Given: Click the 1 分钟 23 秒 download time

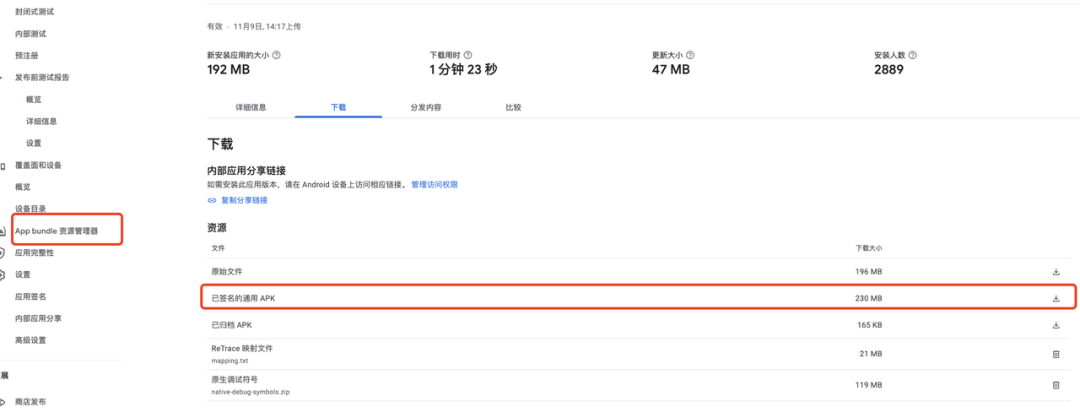Looking at the screenshot, I should pyautogui.click(x=463, y=70).
